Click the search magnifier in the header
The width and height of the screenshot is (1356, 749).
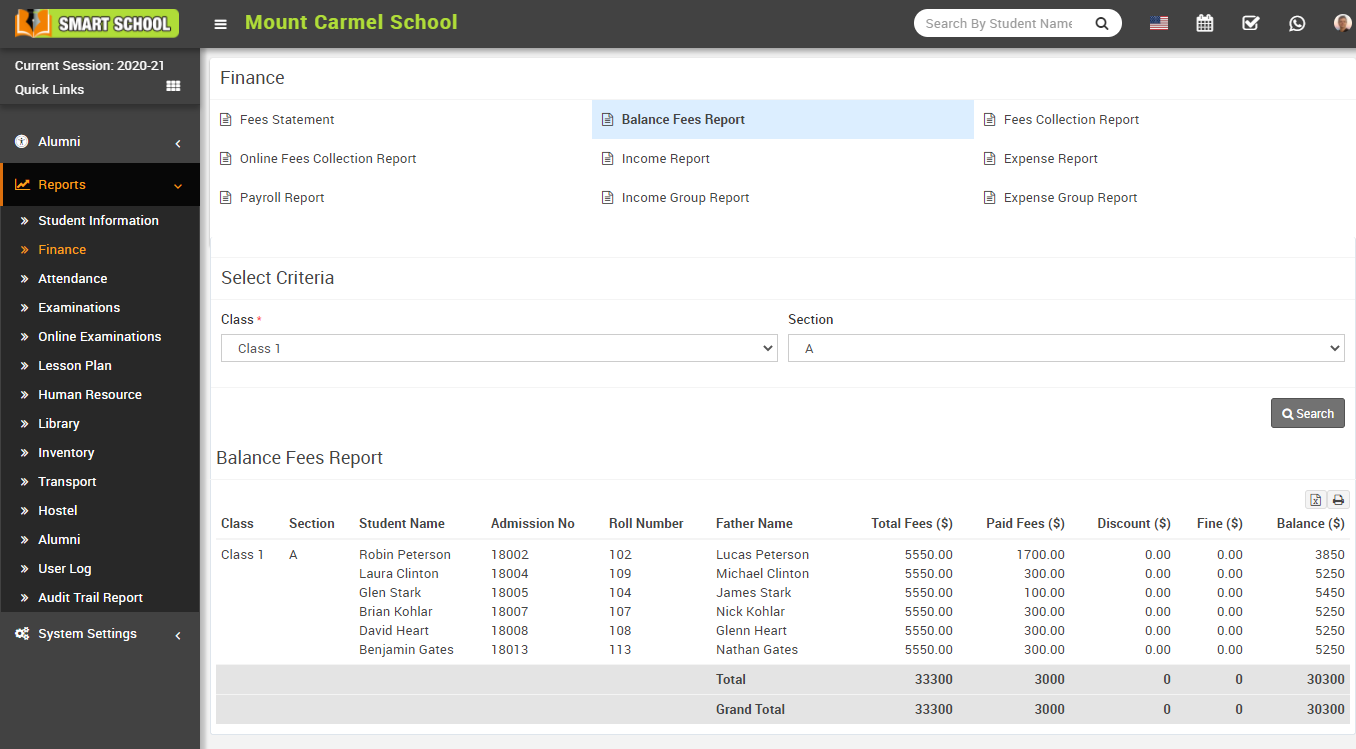coord(1101,22)
